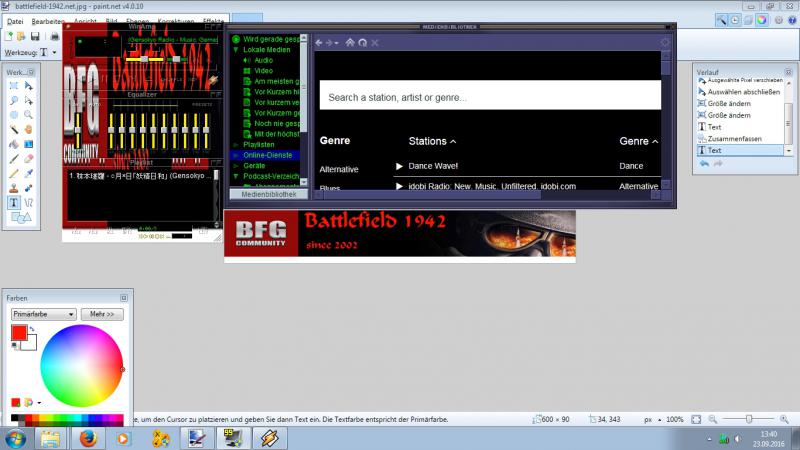This screenshot has height=450, width=800.
Task: Reset colors to black and white icon
Action: (x=15, y=346)
